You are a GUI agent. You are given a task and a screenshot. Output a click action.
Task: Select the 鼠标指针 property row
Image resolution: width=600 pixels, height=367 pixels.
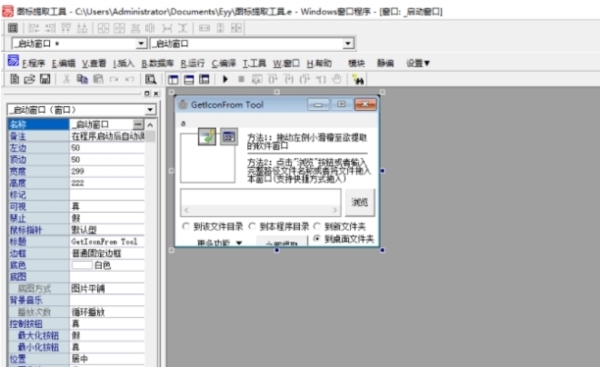(77, 230)
